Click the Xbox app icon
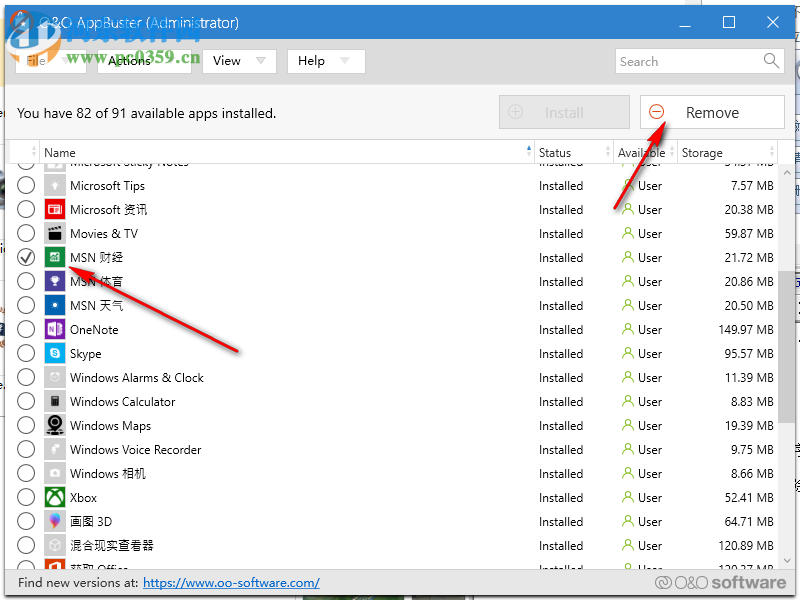800x600 pixels. [56, 497]
